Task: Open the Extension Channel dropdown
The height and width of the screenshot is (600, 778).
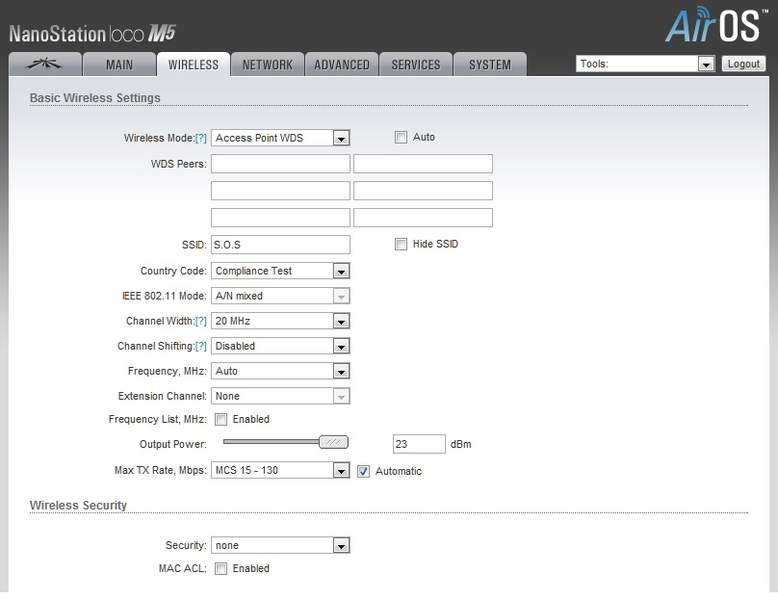Action: coord(280,396)
